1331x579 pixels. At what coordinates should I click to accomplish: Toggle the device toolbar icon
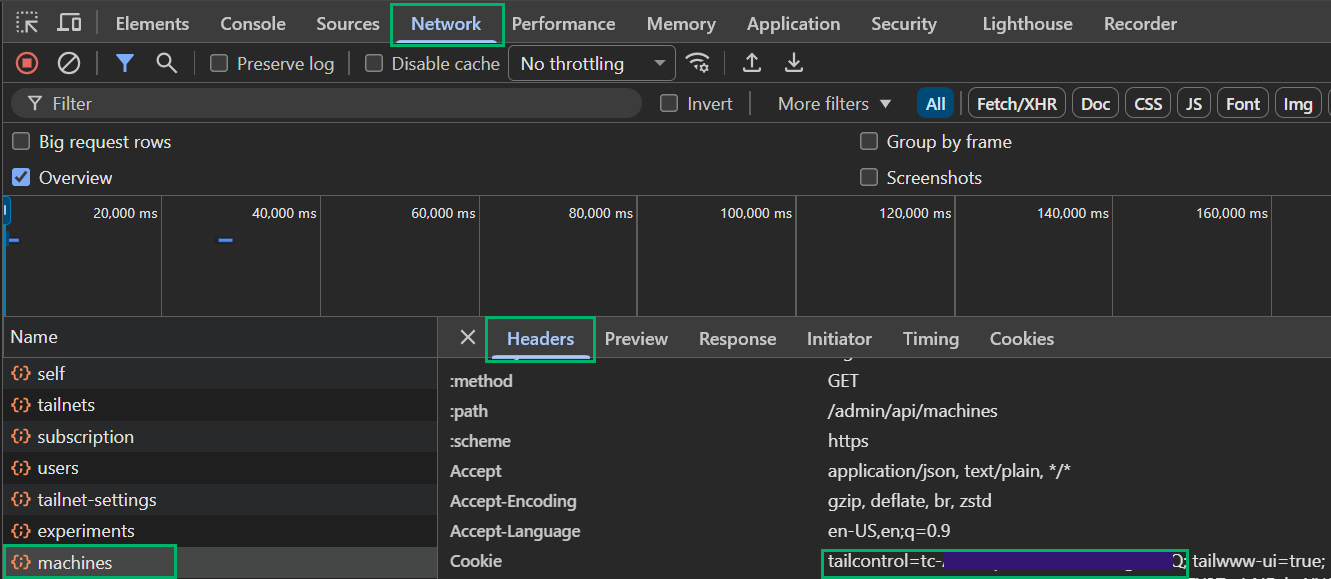69,23
